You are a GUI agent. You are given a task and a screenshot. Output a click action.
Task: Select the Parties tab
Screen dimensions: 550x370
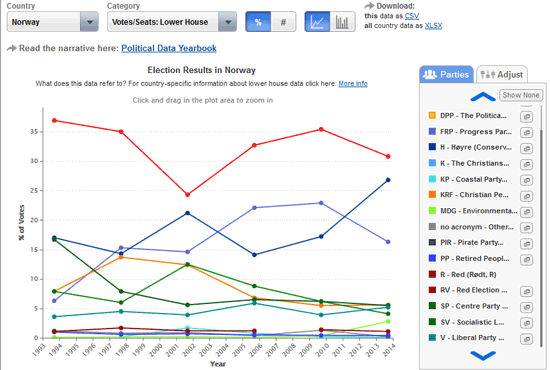pyautogui.click(x=446, y=74)
